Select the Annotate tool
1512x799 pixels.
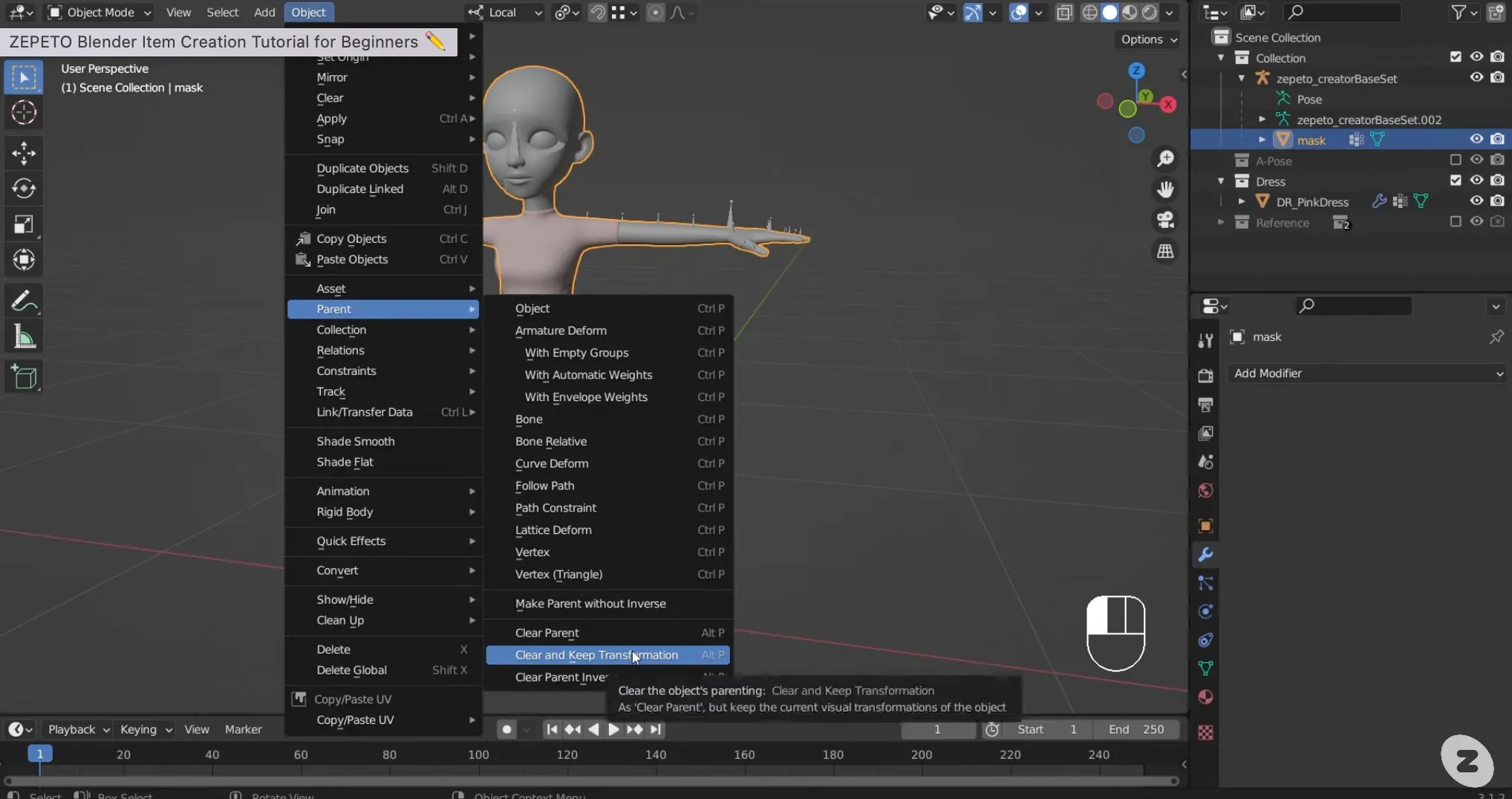coord(24,301)
